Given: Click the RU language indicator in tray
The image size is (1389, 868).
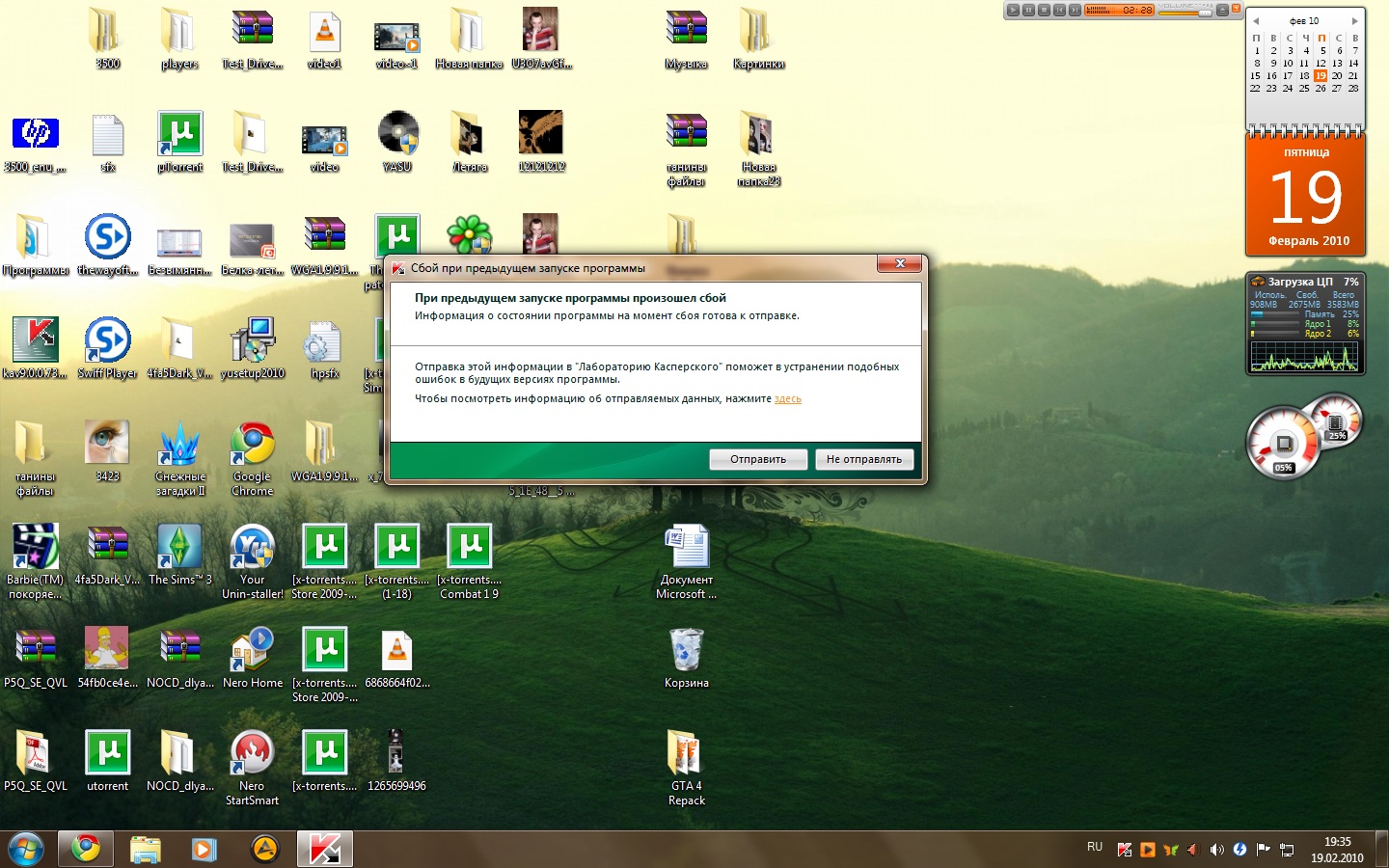Looking at the screenshot, I should coord(1095,847).
